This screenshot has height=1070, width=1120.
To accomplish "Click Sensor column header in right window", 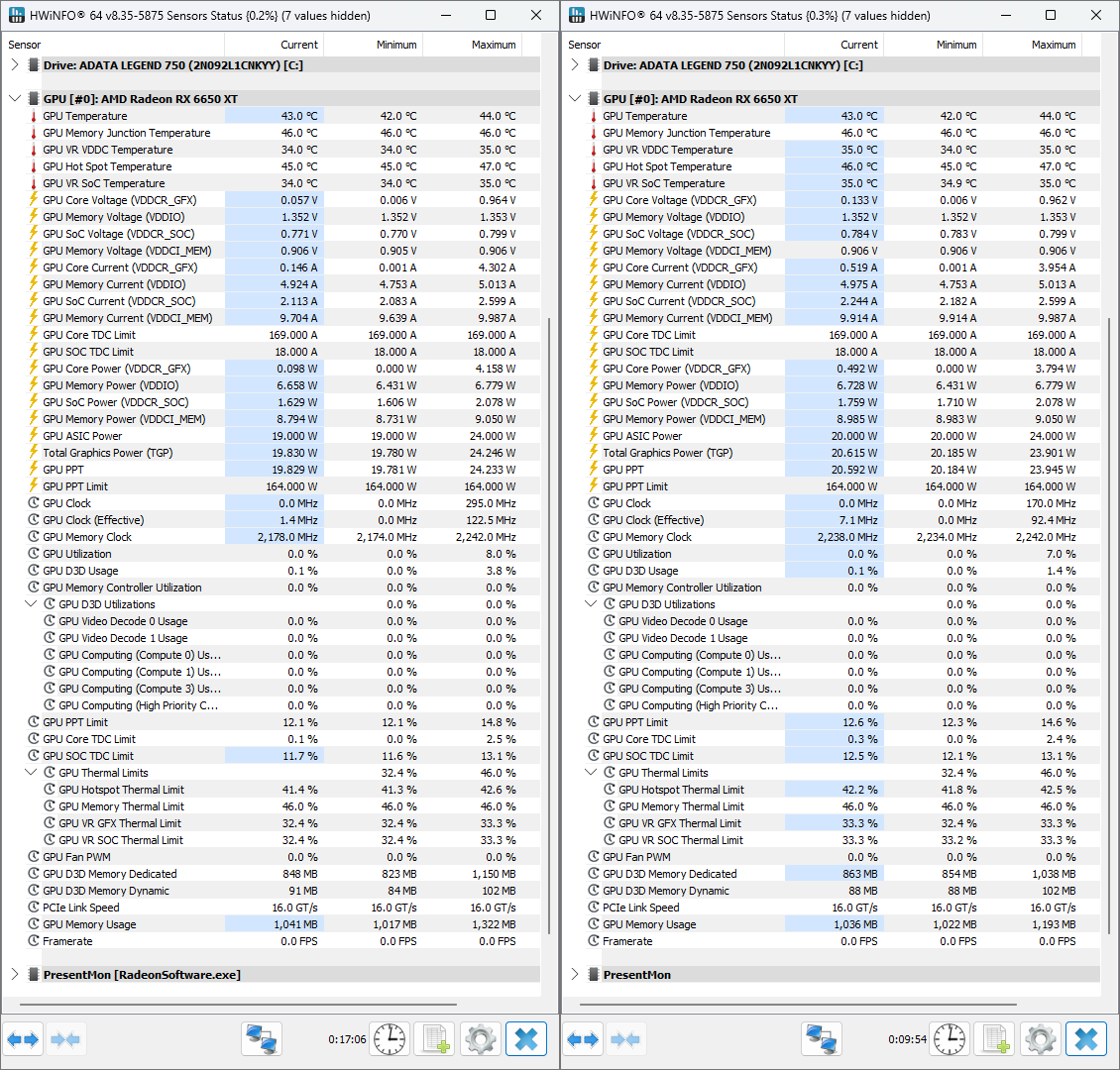I will point(674,45).
